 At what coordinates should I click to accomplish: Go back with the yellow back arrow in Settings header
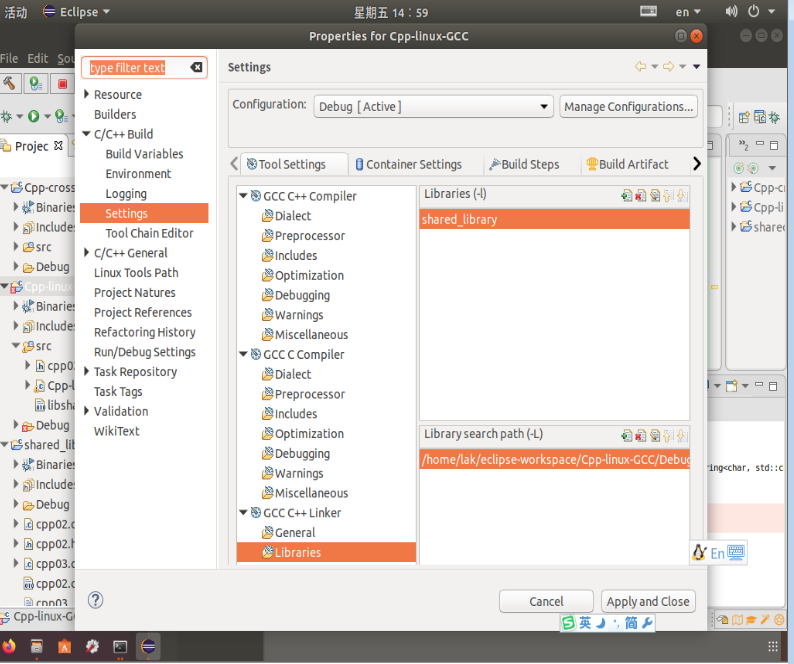(x=641, y=66)
